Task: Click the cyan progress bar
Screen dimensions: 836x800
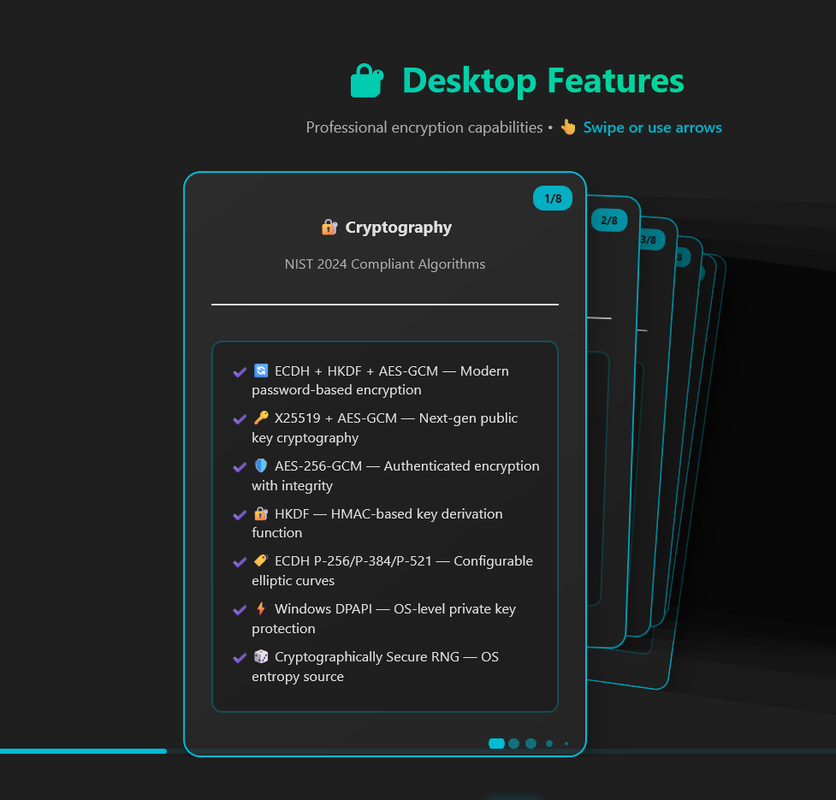Action: pyautogui.click(x=83, y=751)
